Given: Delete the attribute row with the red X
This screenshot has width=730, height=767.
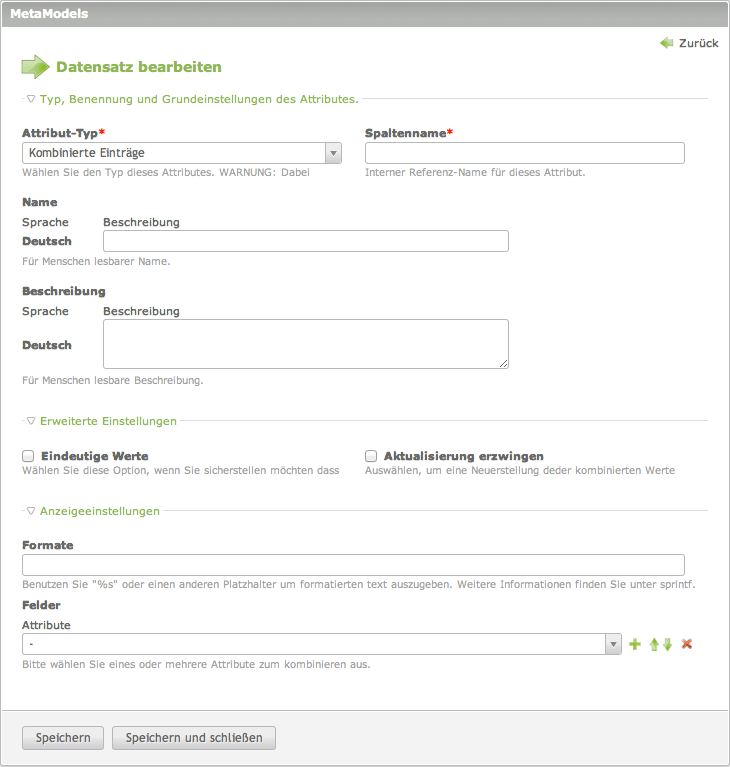Looking at the screenshot, I should pyautogui.click(x=687, y=644).
